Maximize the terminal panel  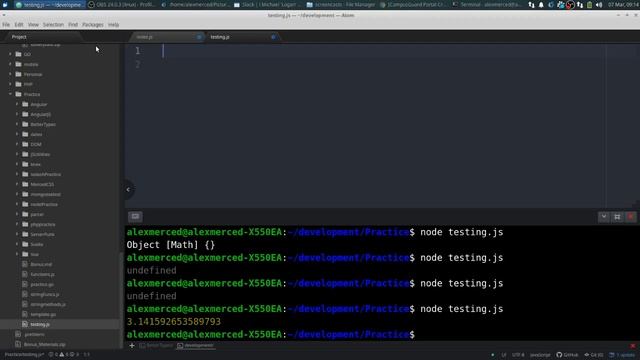pyautogui.click(x=617, y=217)
